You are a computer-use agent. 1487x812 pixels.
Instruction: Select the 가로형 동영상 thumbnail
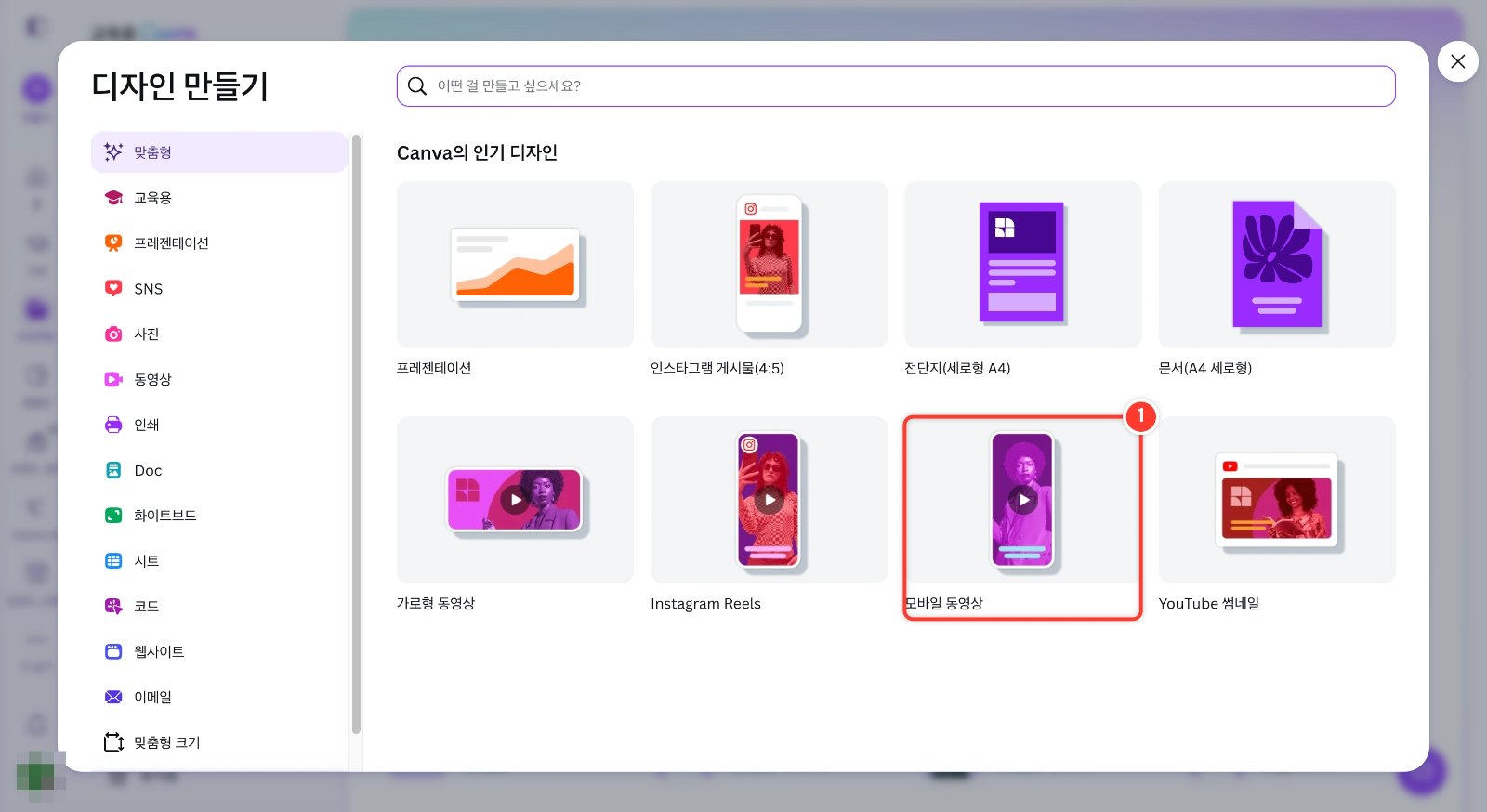[515, 500]
